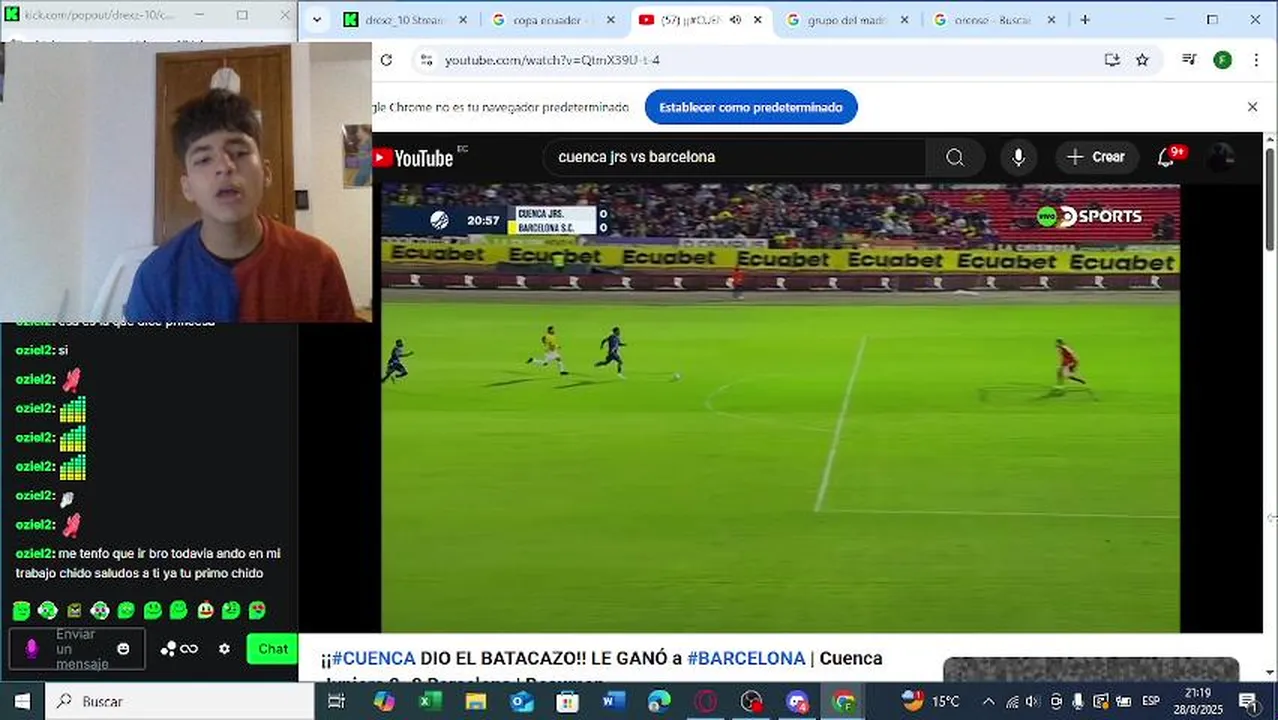
Task: Select the third olive angry emote
Action: [x=74, y=610]
